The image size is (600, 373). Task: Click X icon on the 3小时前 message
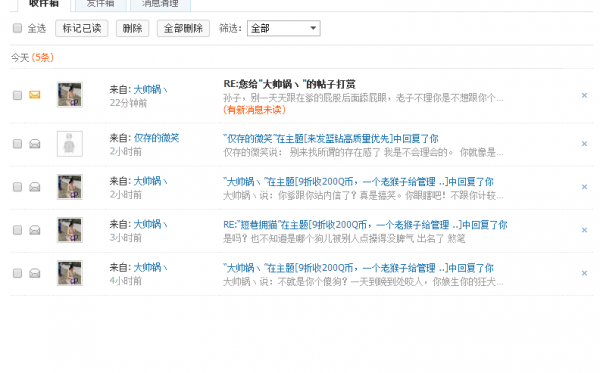pos(584,230)
